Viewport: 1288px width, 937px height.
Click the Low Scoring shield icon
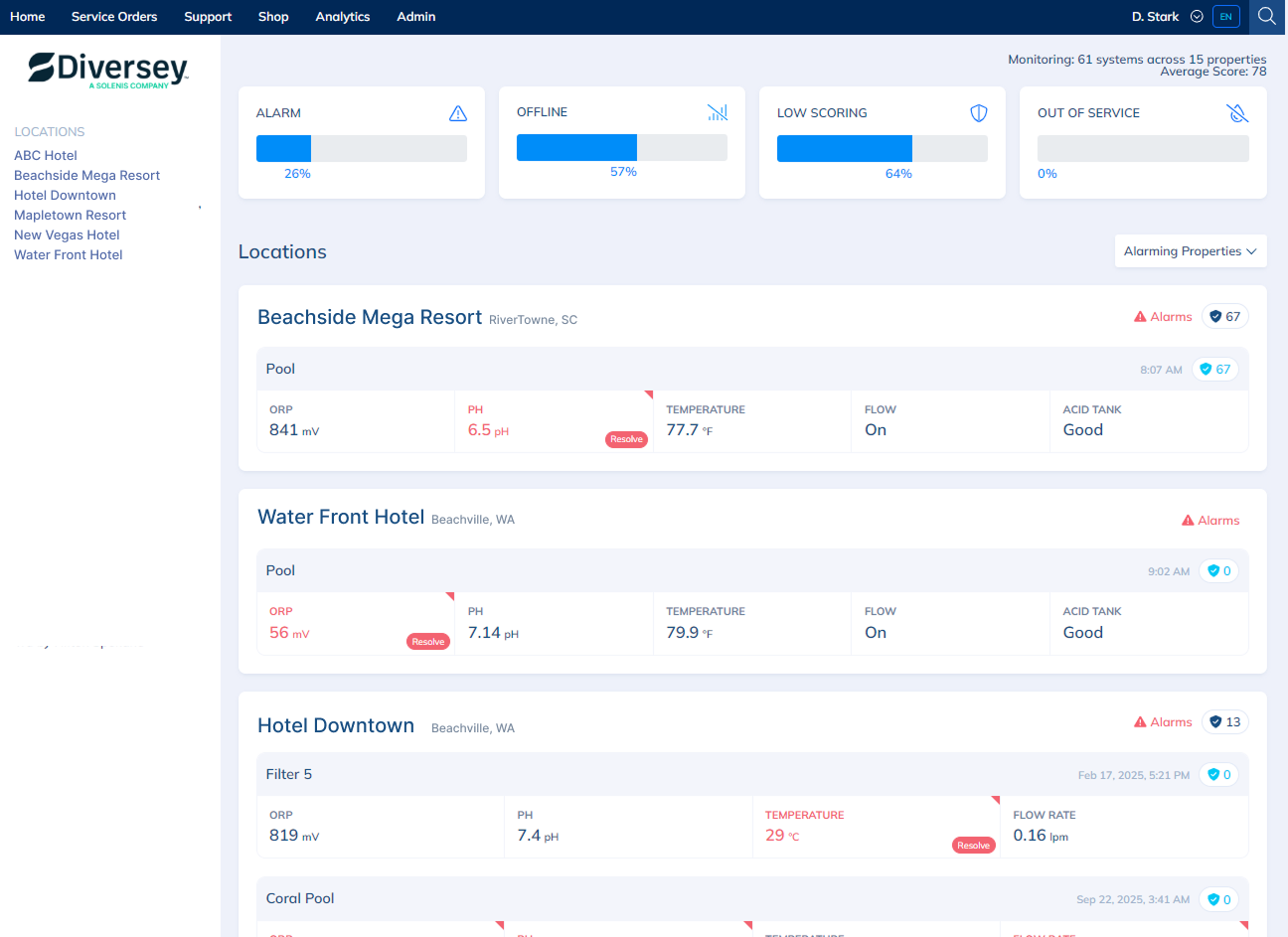(979, 113)
